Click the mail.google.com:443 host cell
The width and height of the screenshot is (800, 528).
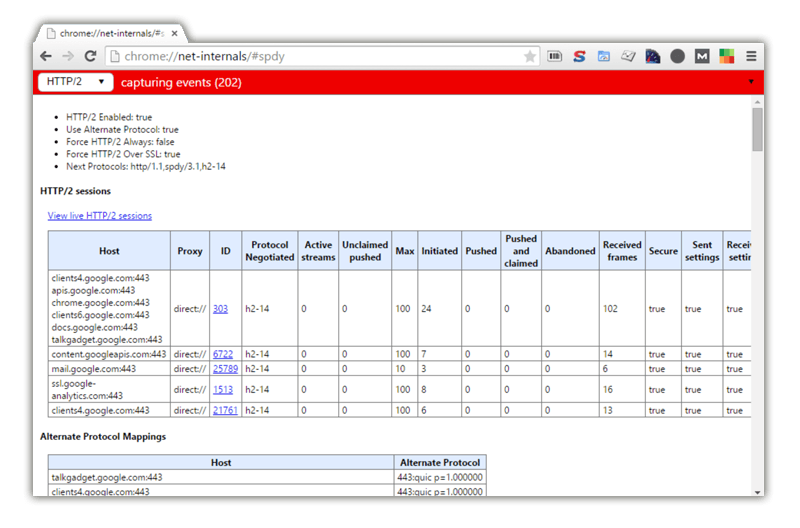109,369
